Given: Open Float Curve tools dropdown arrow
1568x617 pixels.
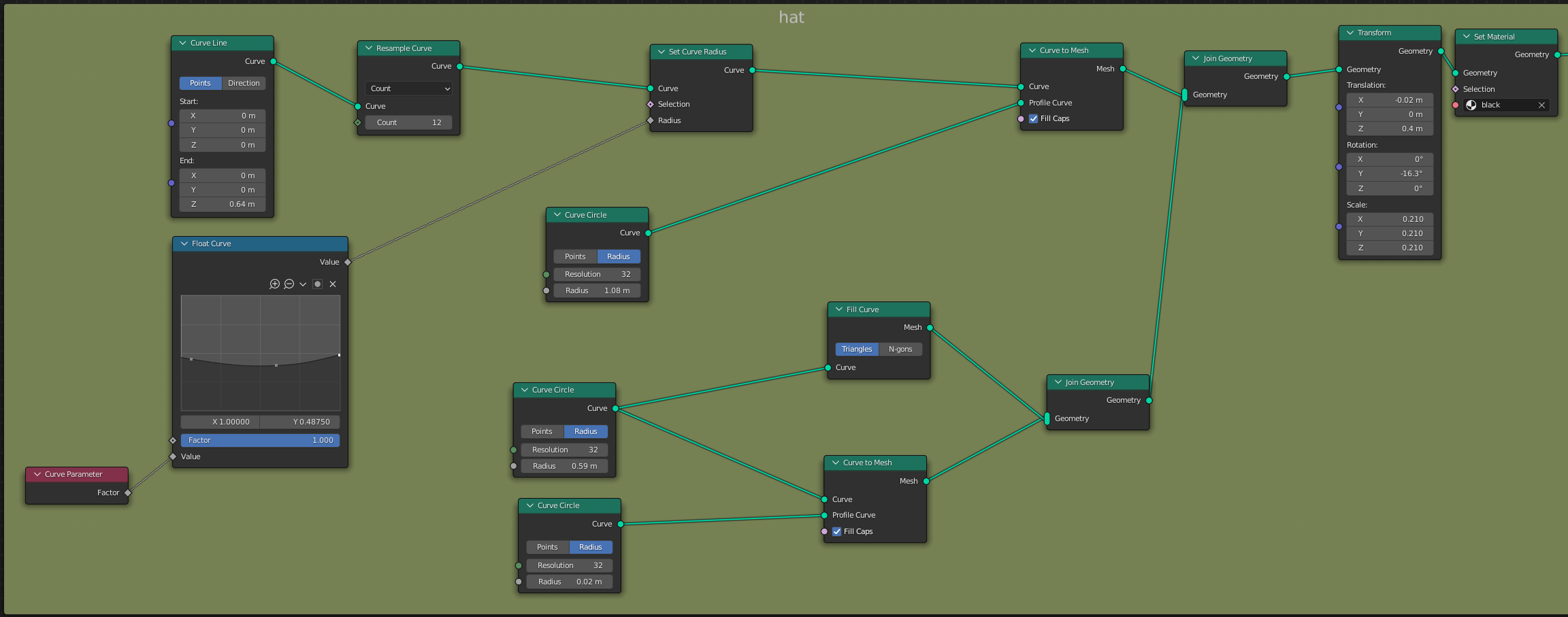Looking at the screenshot, I should [x=303, y=284].
